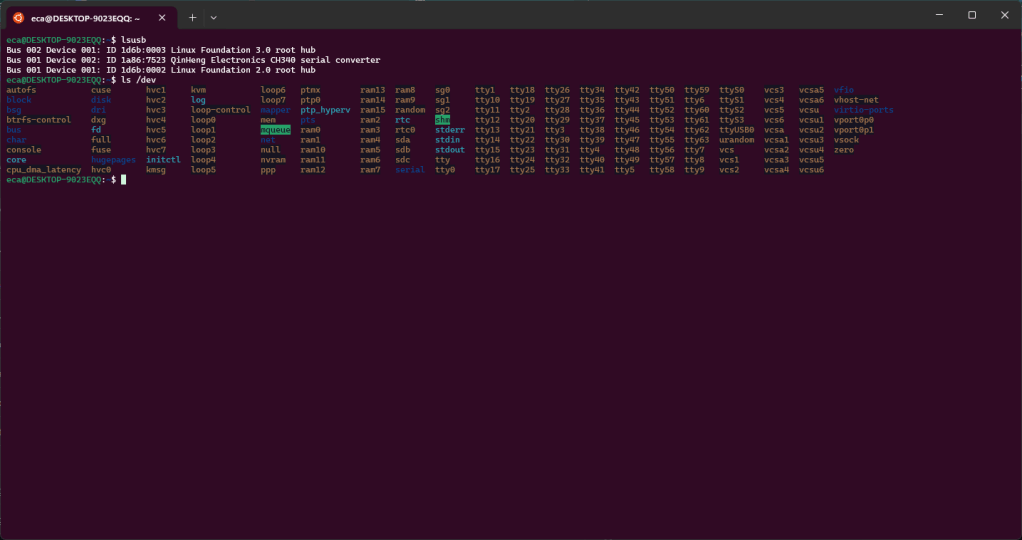Open a new tab with the plus icon
This screenshot has width=1022, height=540.
click(x=193, y=17)
